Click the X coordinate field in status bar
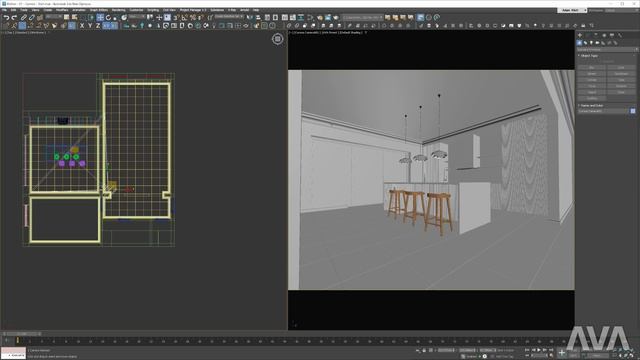Image resolution: width=640 pixels, height=360 pixels. tap(446, 350)
